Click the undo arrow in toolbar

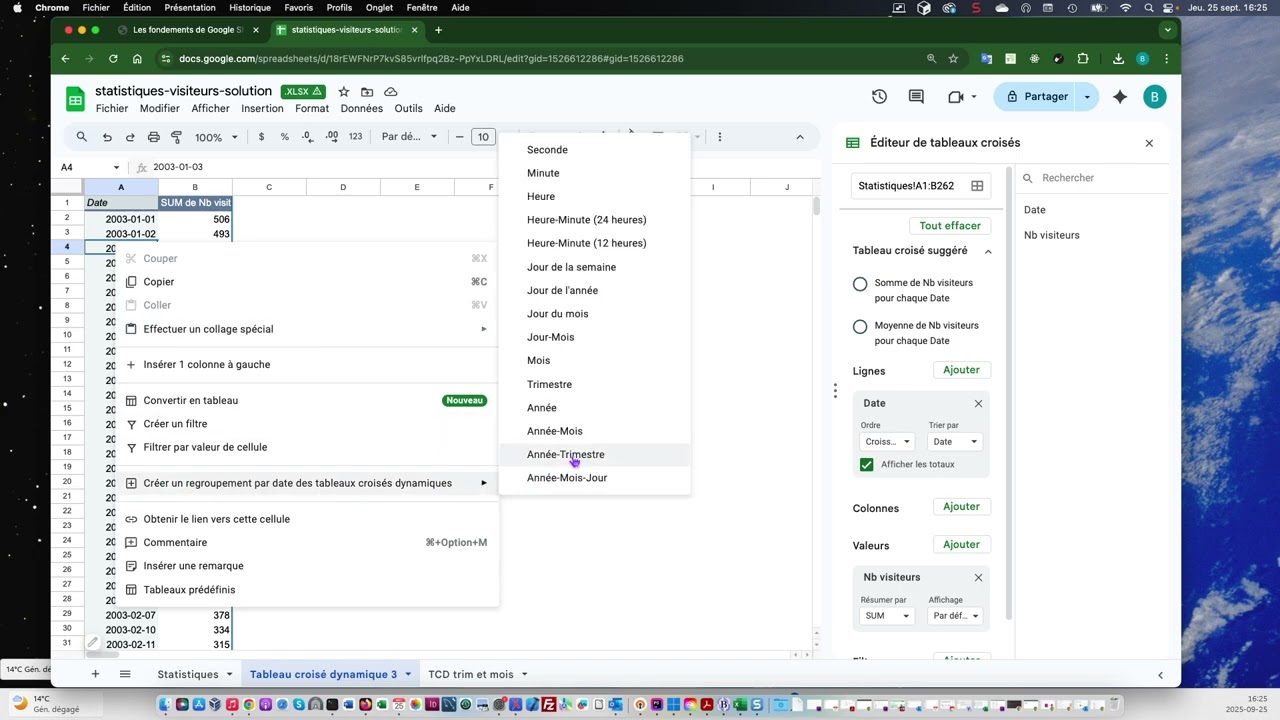coord(107,137)
